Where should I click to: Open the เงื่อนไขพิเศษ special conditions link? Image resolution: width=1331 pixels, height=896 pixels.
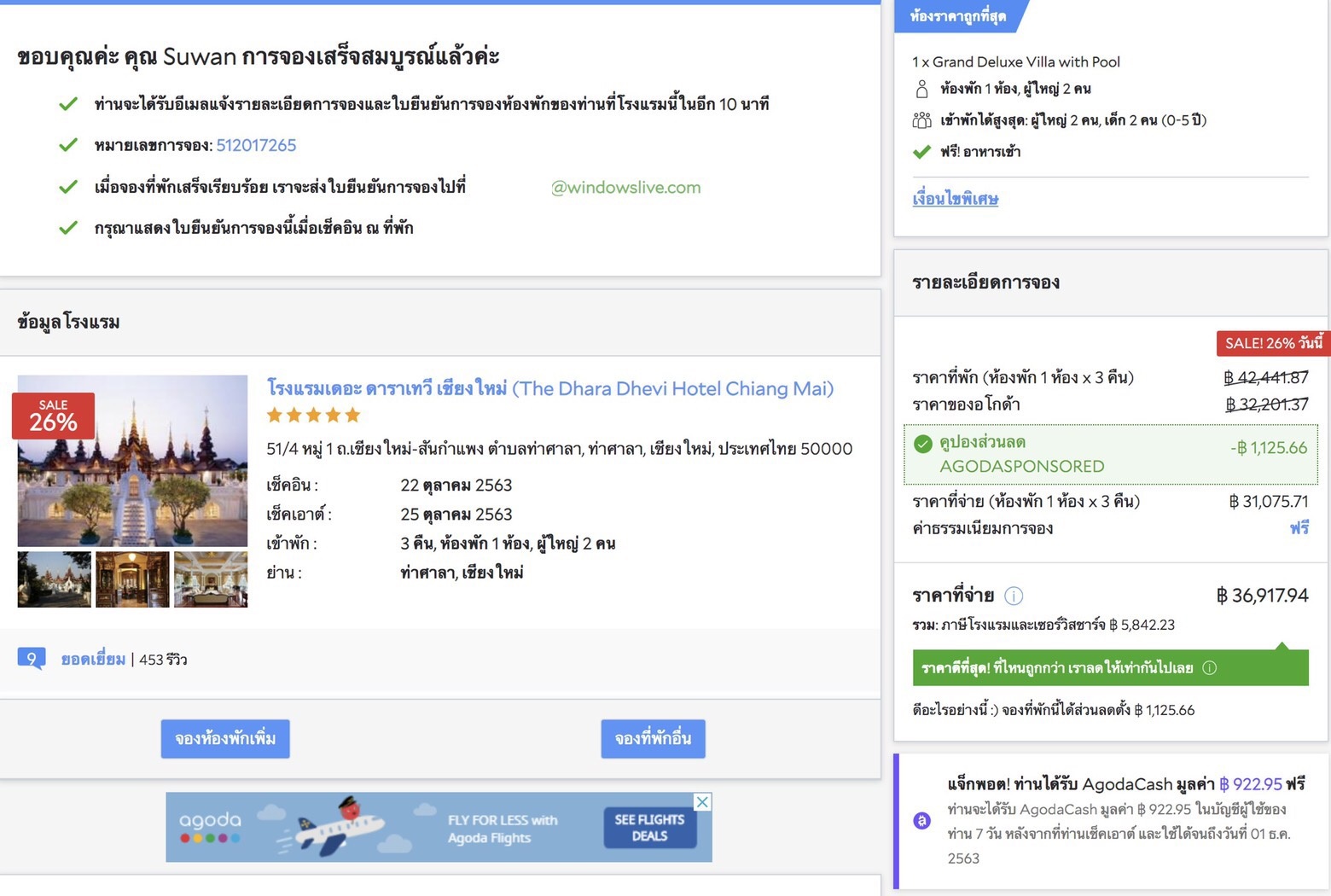click(x=955, y=199)
